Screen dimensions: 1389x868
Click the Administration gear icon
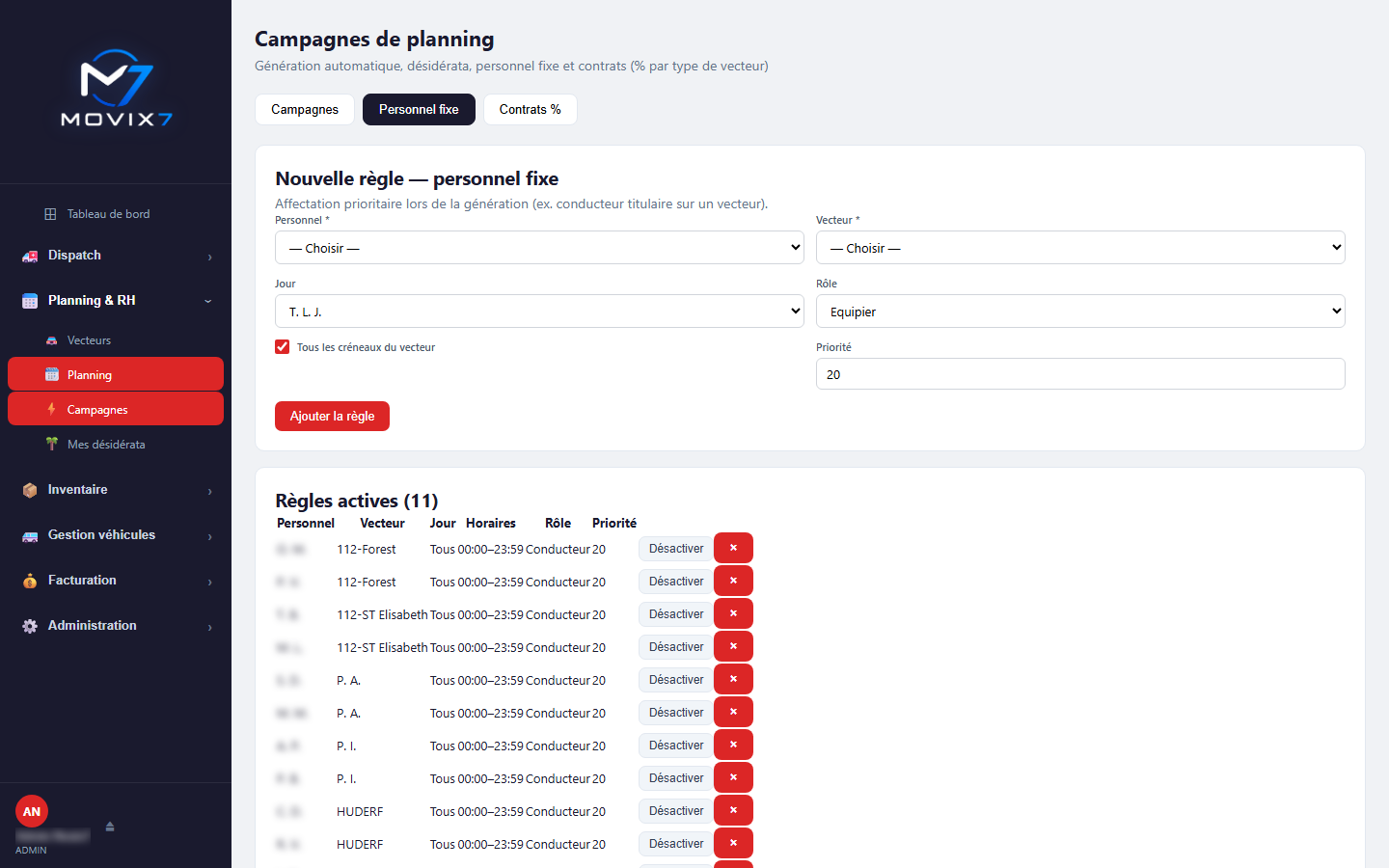click(x=30, y=626)
